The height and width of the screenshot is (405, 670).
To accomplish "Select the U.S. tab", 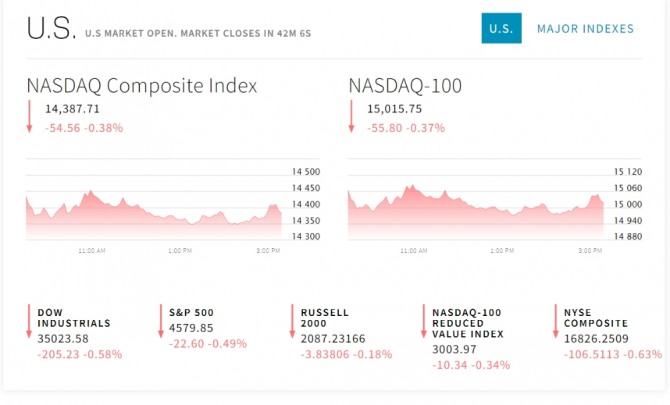I will click(501, 28).
